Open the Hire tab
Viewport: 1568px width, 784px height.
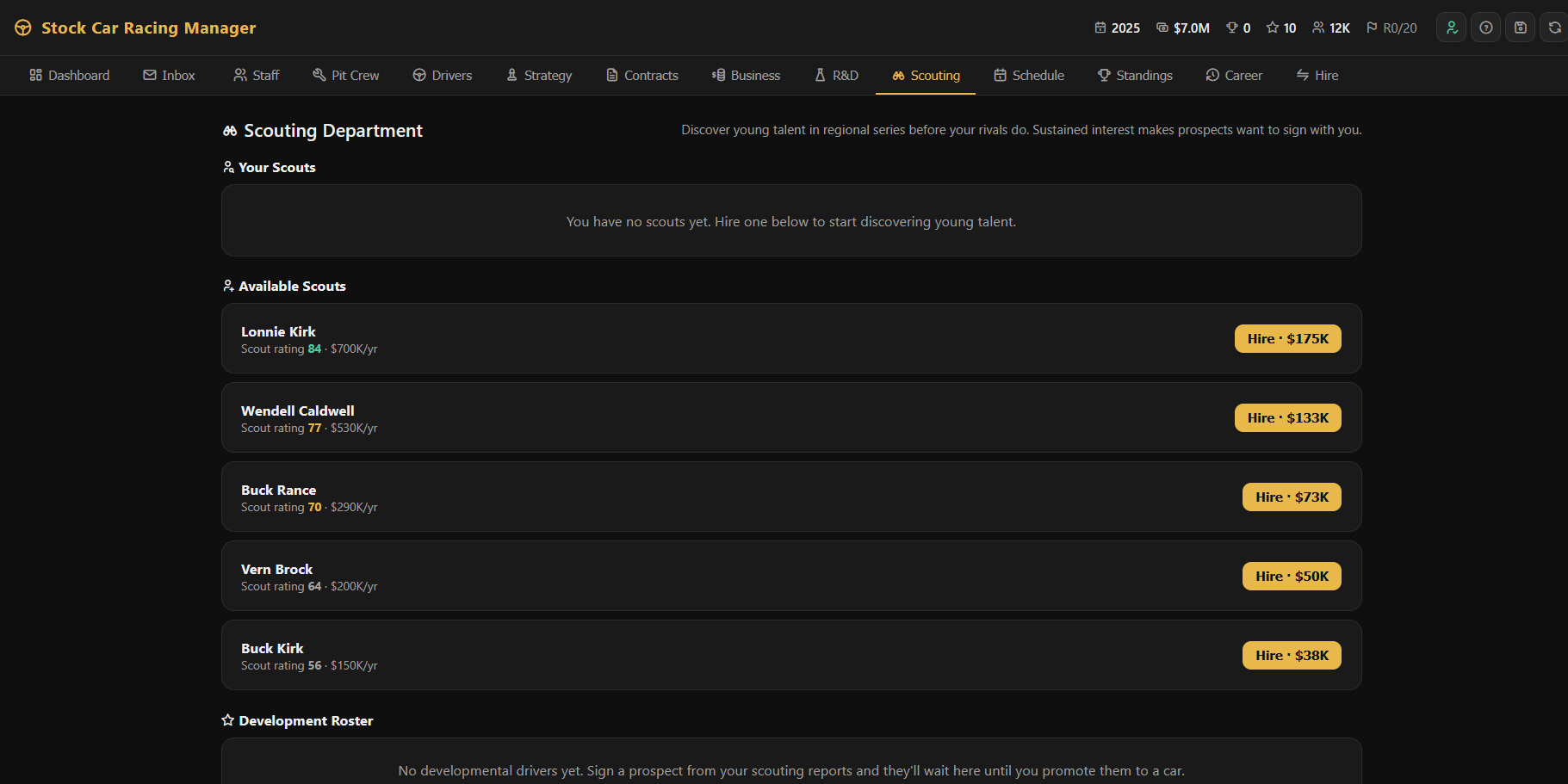pyautogui.click(x=1317, y=75)
